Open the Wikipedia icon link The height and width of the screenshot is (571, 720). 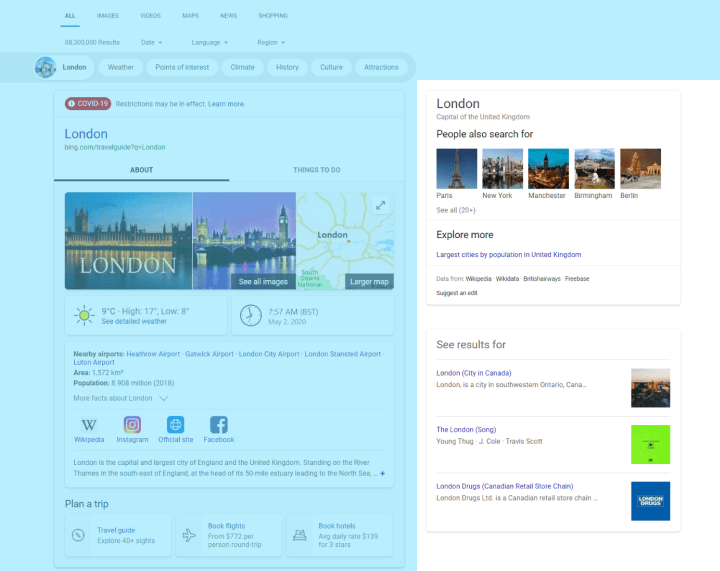point(89,425)
